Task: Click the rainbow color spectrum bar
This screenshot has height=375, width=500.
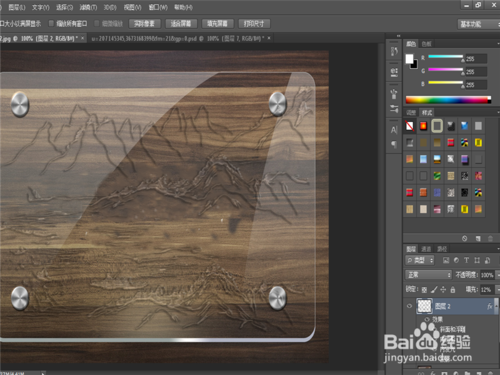Action: coord(448,100)
